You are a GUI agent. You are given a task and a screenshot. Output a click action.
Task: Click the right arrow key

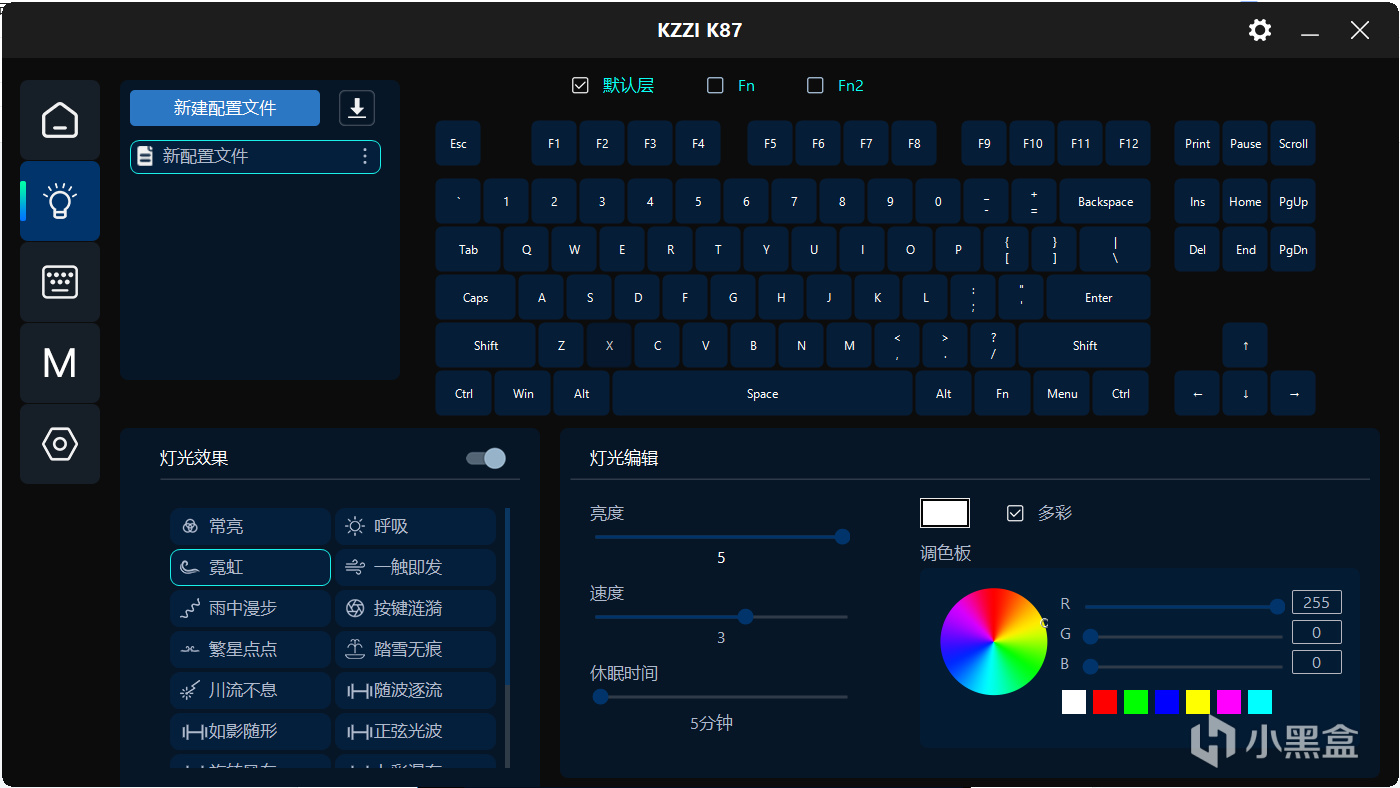click(1293, 394)
